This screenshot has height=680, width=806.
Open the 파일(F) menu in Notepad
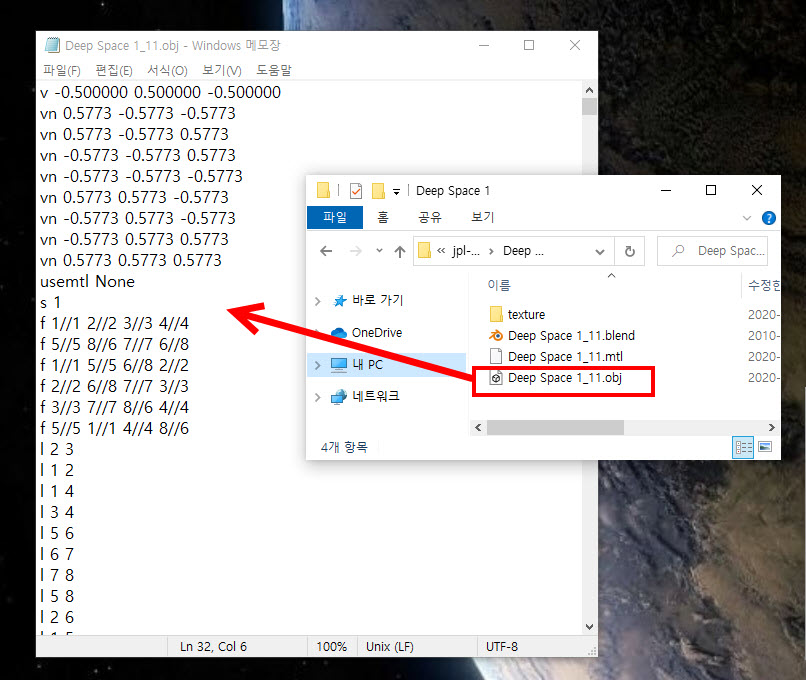tap(62, 70)
